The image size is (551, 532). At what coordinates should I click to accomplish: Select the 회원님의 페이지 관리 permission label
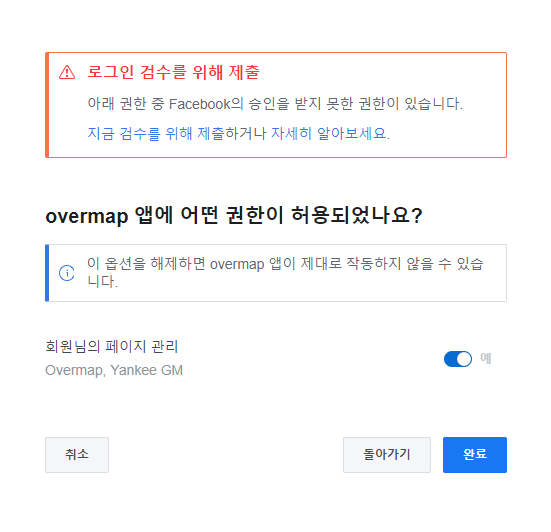[x=112, y=346]
